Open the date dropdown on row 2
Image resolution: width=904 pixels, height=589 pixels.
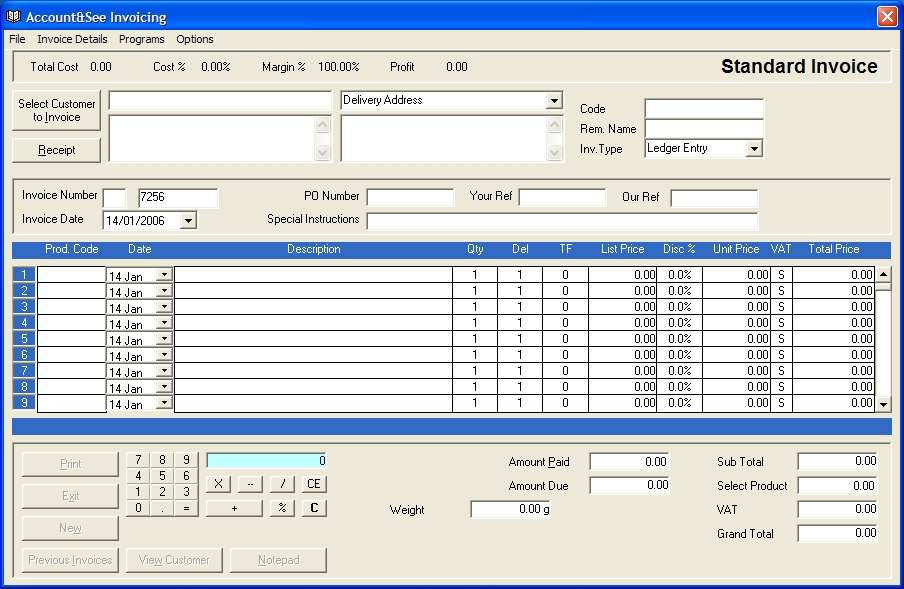[164, 290]
